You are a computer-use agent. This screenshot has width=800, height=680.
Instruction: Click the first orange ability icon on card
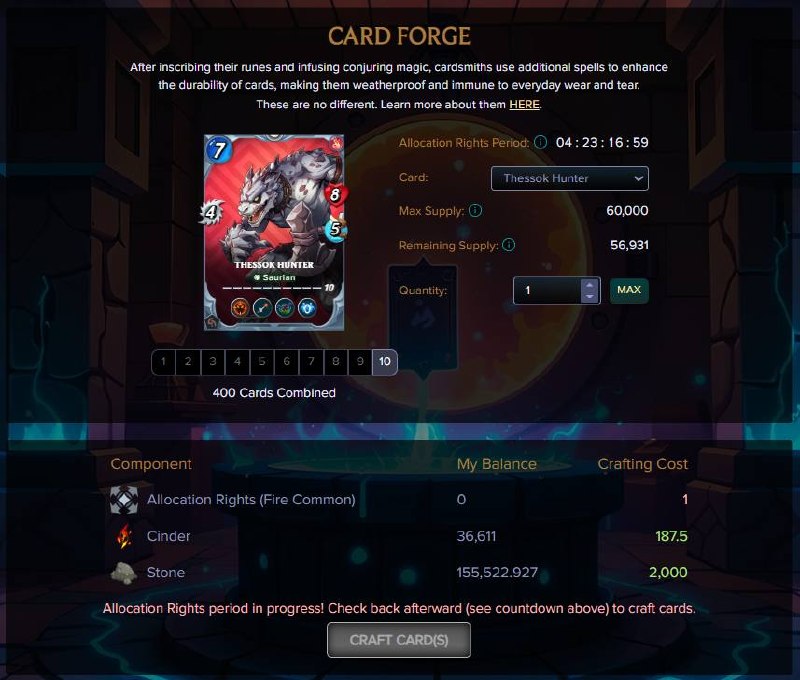[x=240, y=308]
